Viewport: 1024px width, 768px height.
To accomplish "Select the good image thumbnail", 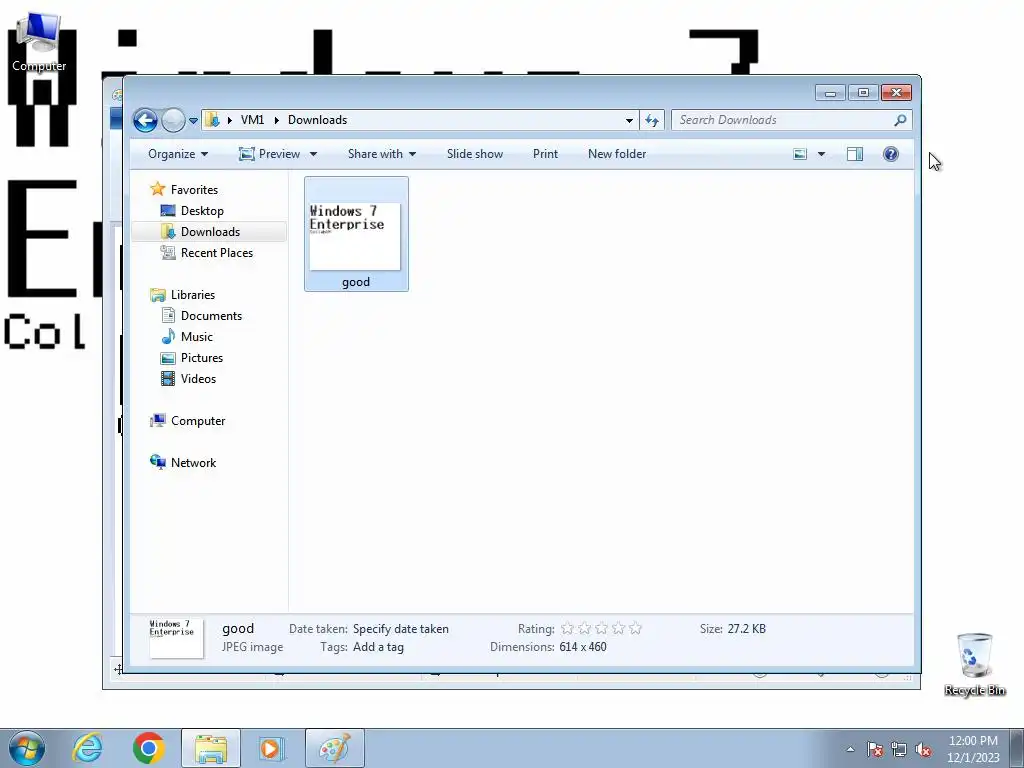I will click(355, 236).
